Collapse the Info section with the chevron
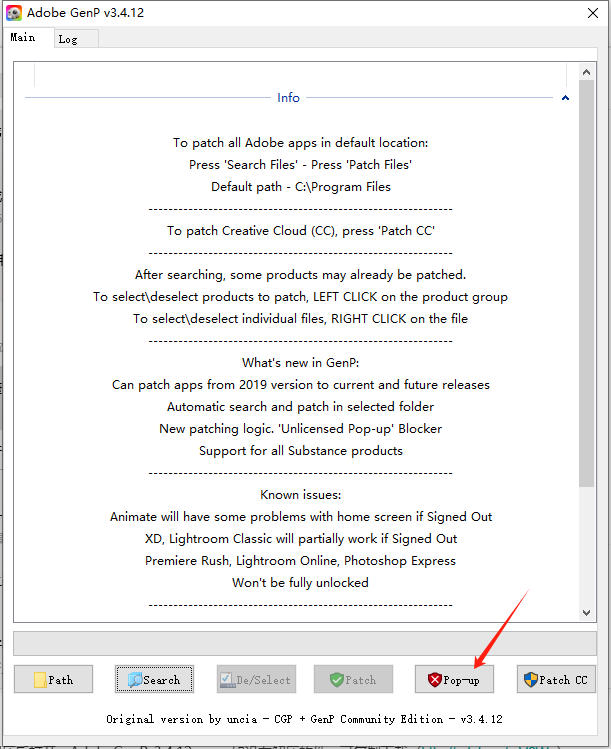This screenshot has width=611, height=749. point(565,98)
